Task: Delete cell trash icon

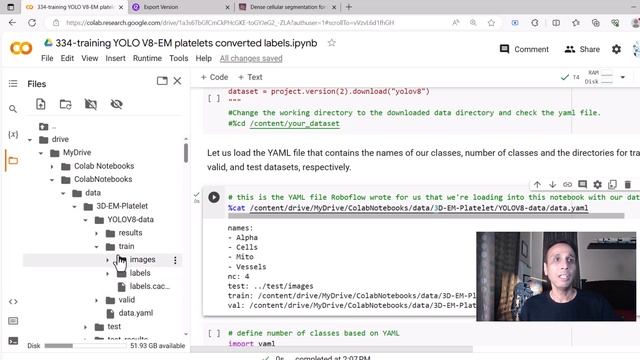Action: pyautogui.click(x=628, y=184)
